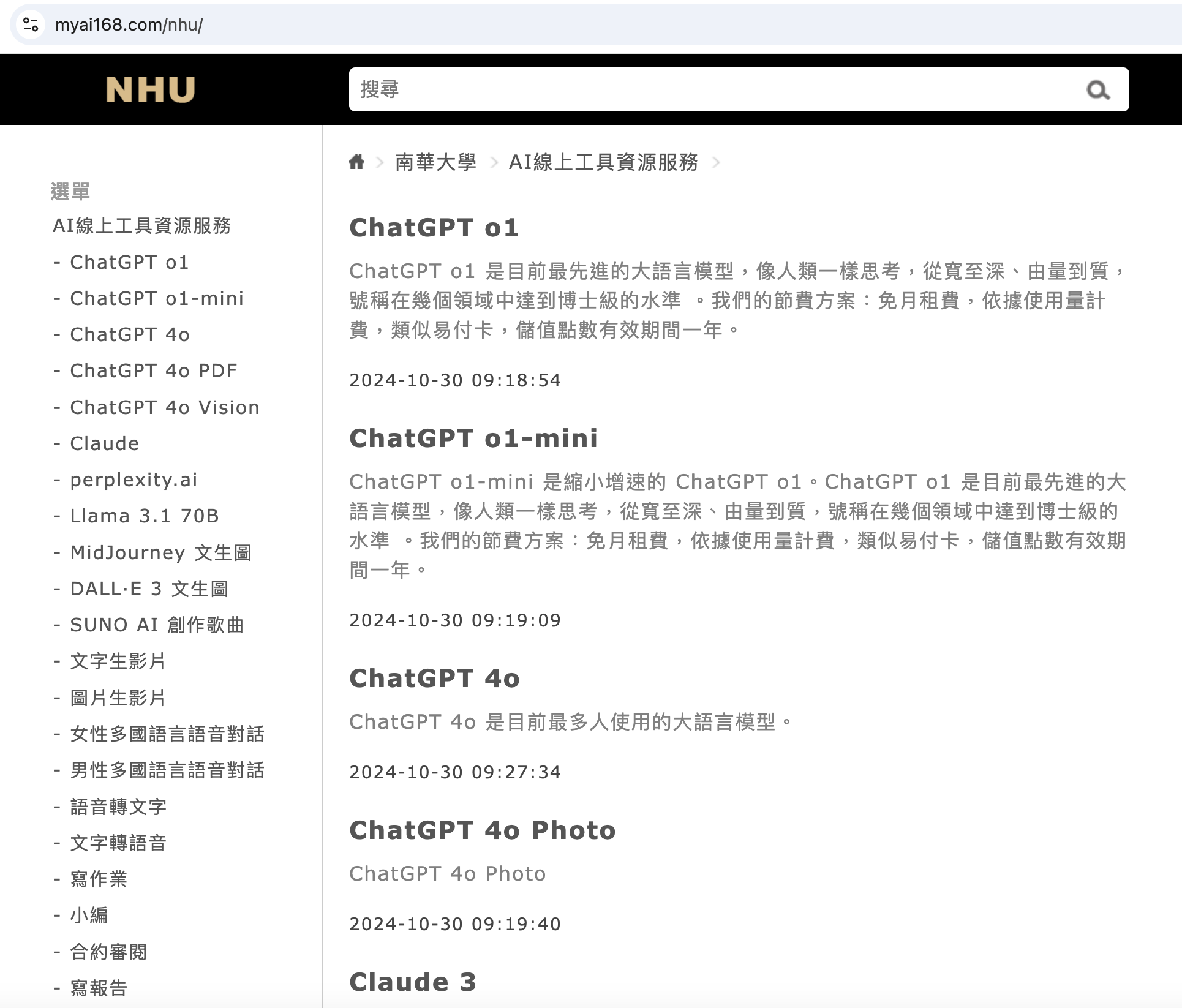The height and width of the screenshot is (1008, 1182).
Task: Click the search magnifier icon
Action: 1097,90
